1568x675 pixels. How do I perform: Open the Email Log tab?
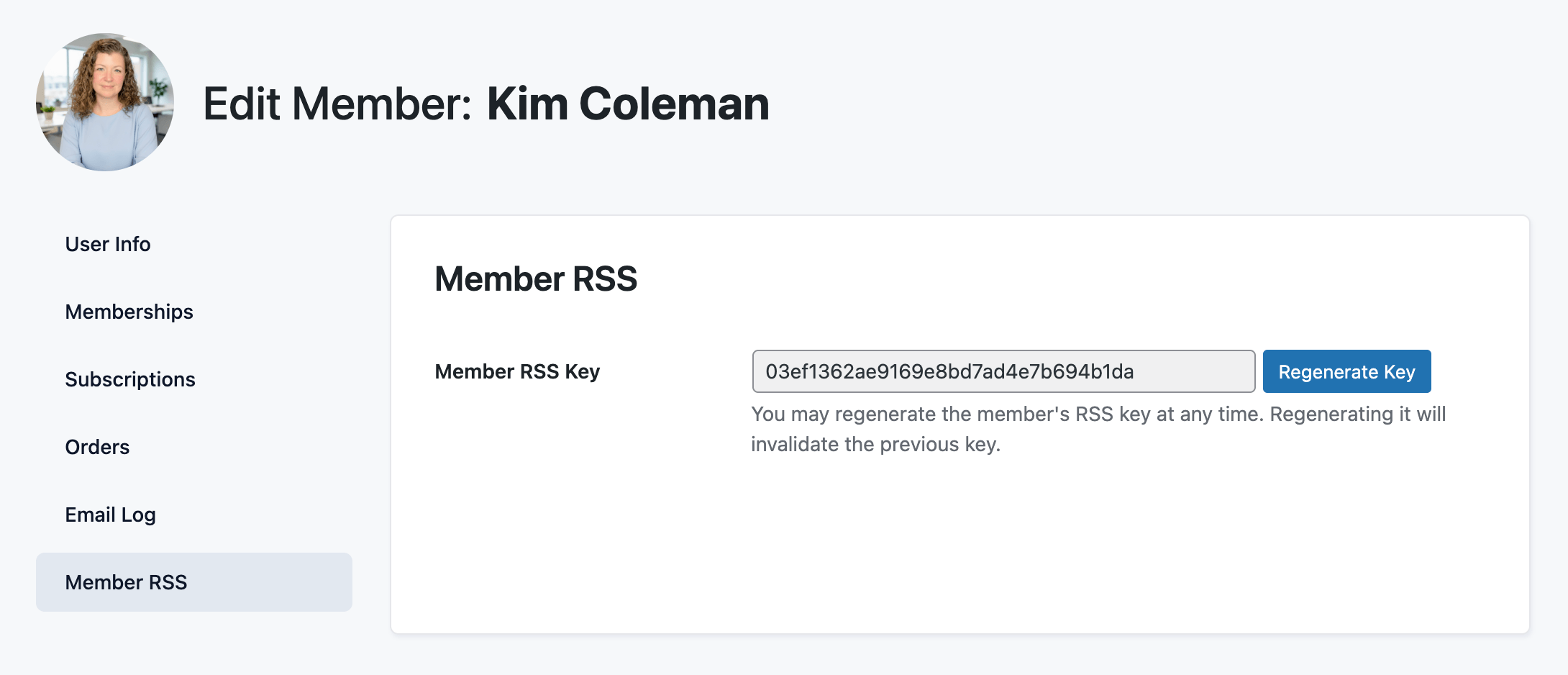coord(110,515)
